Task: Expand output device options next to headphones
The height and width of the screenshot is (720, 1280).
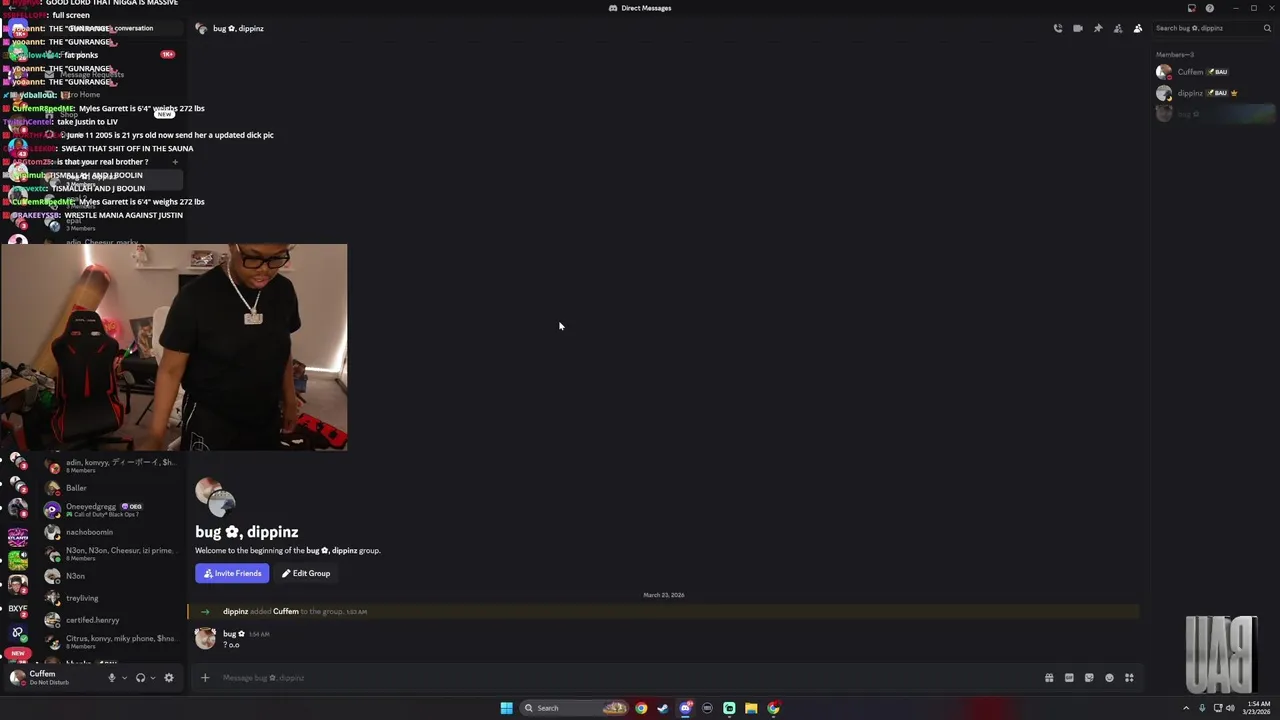Action: coord(152,678)
